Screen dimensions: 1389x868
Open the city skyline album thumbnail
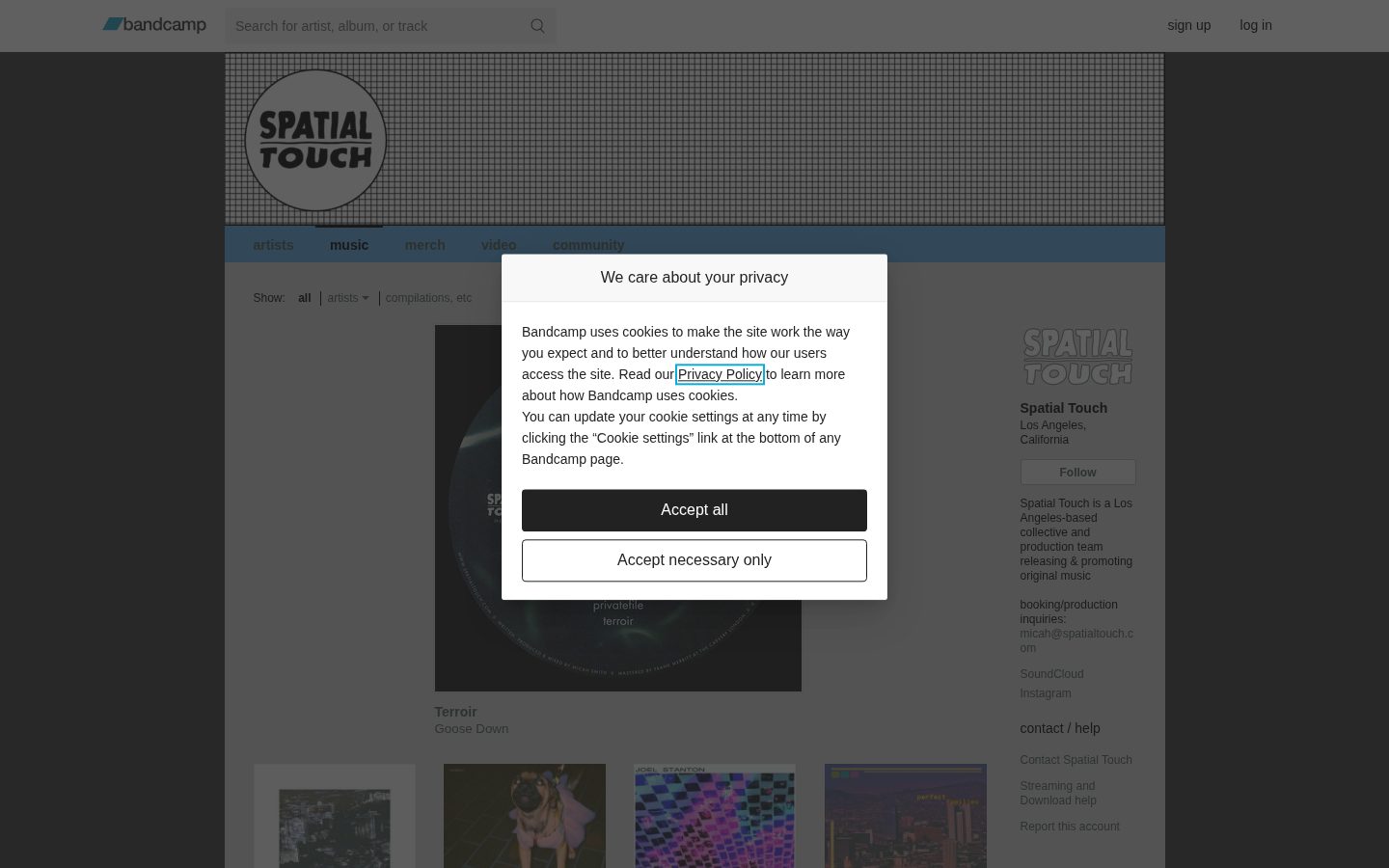(x=906, y=816)
